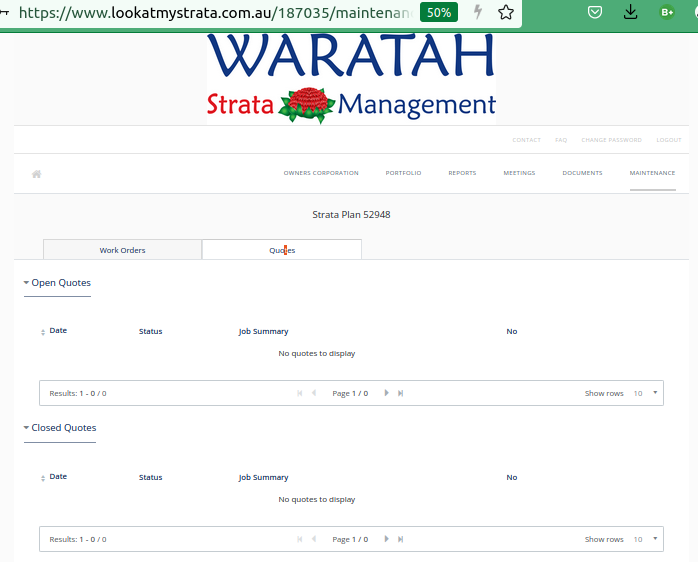Image resolution: width=698 pixels, height=562 pixels.
Task: Open the Maintenance menu
Action: tap(652, 173)
